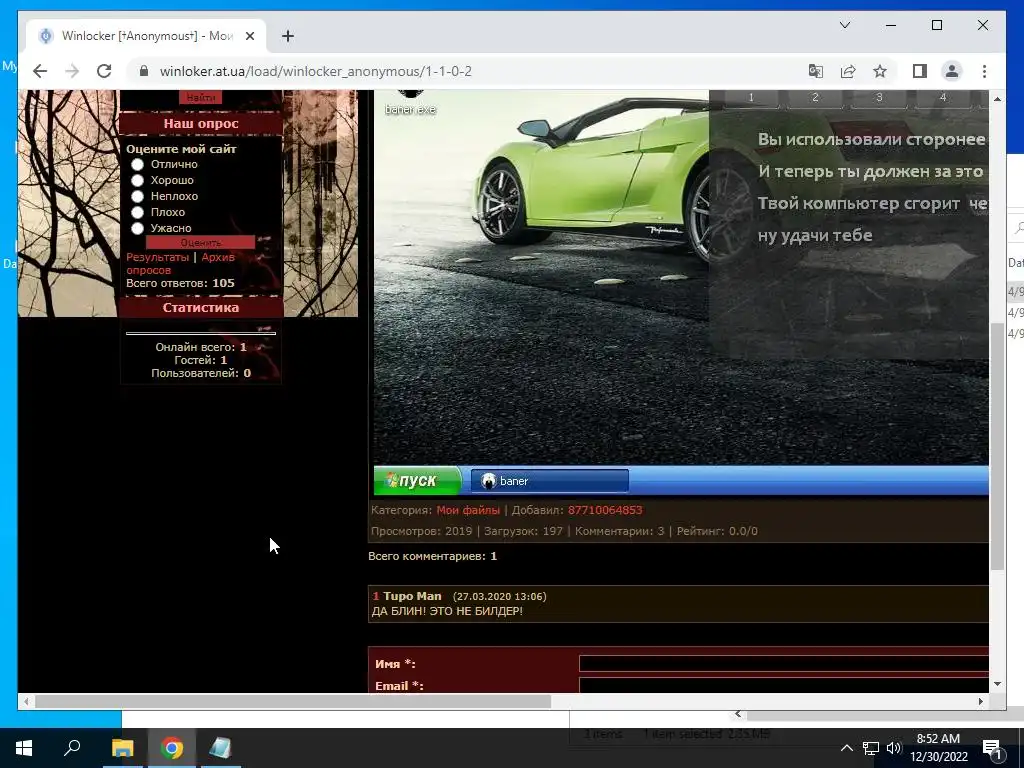The width and height of the screenshot is (1024, 768).
Task: Open the notepad-like taskbar app
Action: [x=220, y=748]
